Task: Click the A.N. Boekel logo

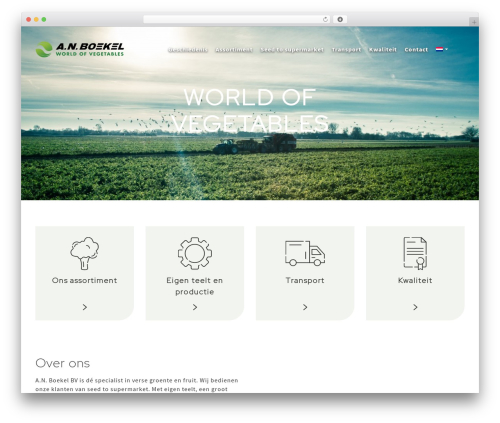Action: [x=80, y=49]
